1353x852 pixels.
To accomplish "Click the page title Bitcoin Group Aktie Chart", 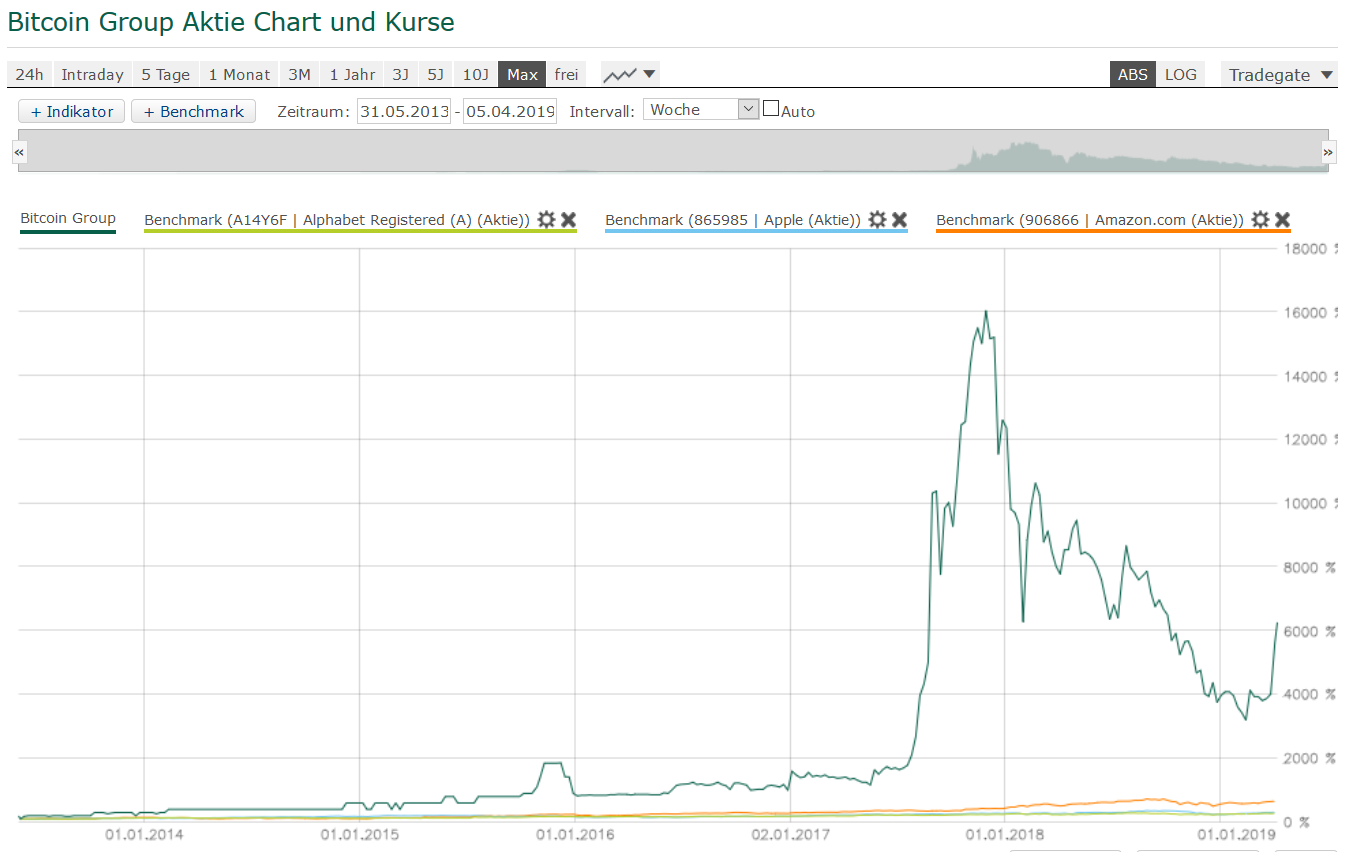I will click(x=231, y=22).
